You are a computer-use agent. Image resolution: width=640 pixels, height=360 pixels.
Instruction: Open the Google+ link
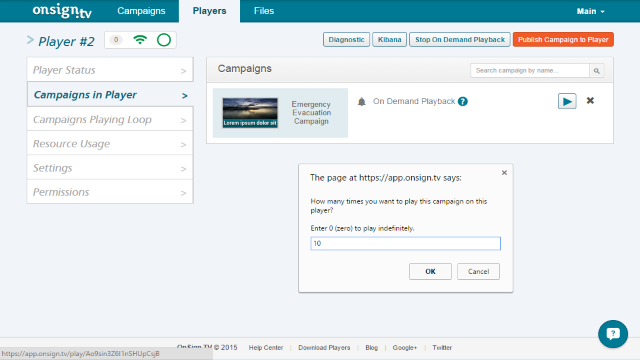404,348
